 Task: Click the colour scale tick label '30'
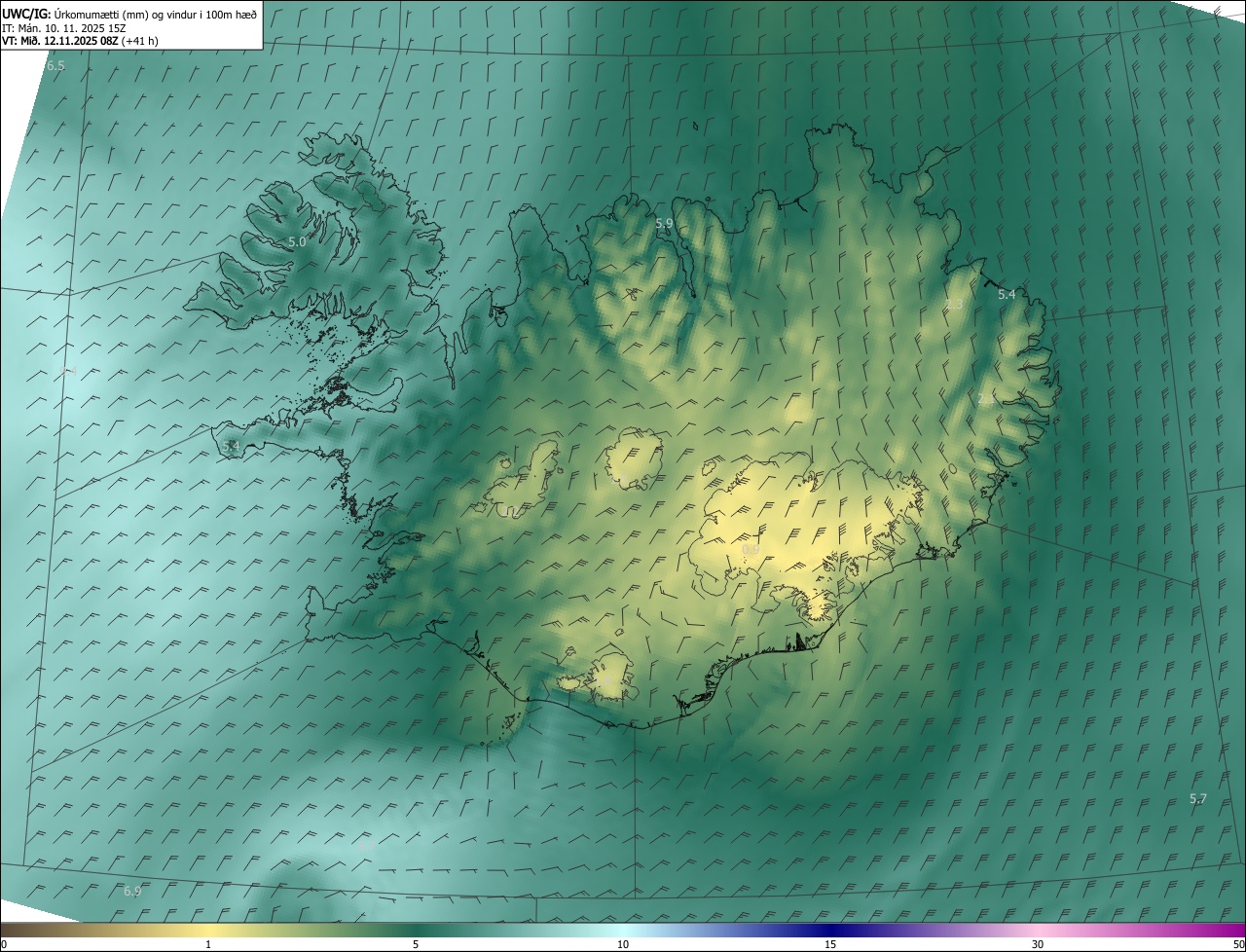1038,944
